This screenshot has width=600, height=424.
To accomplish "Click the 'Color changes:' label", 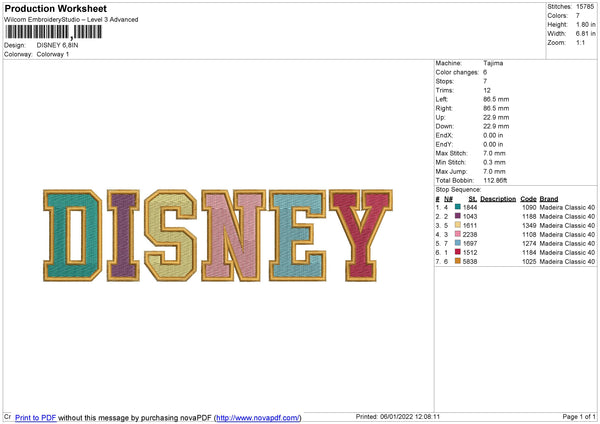I will point(457,72).
